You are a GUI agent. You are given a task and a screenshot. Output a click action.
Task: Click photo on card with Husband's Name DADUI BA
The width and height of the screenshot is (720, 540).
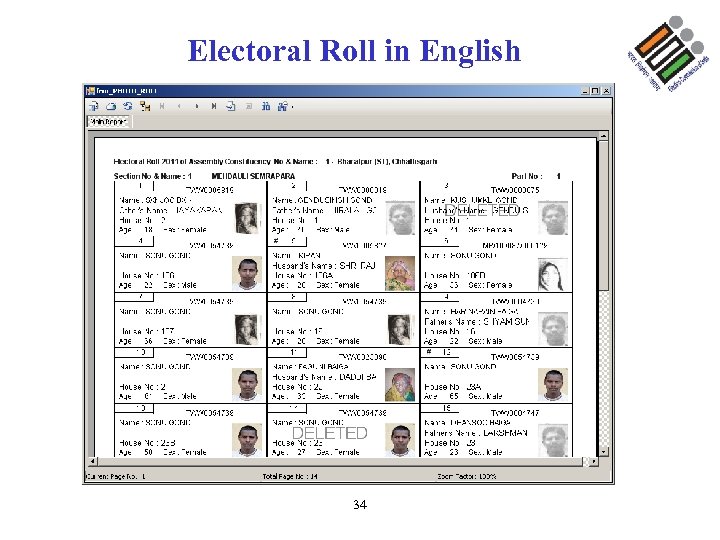400,385
